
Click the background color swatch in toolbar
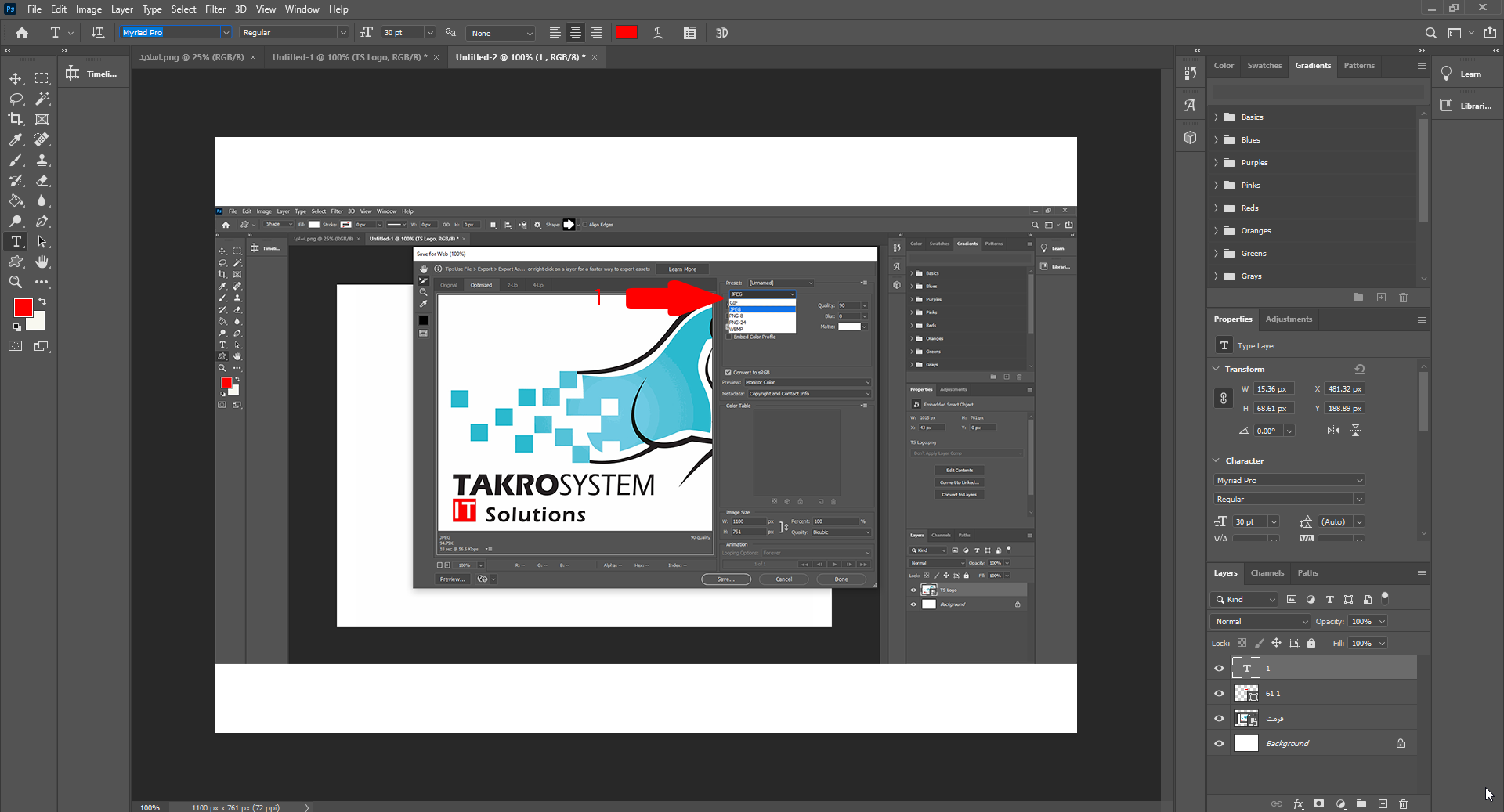pos(38,322)
